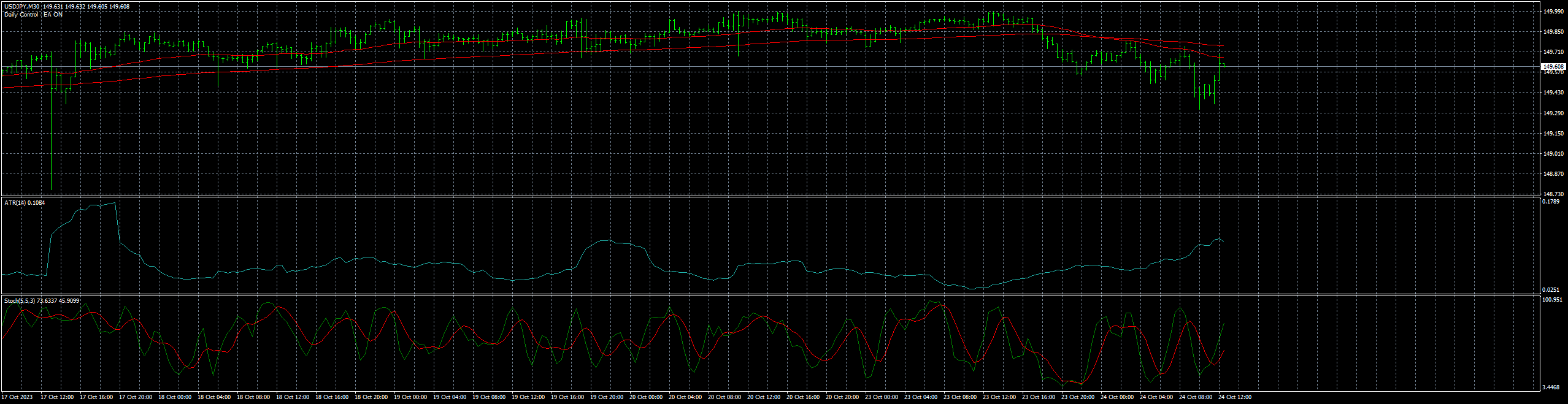
Task: Click the 148.870 price scale label
Action: coord(1553,174)
